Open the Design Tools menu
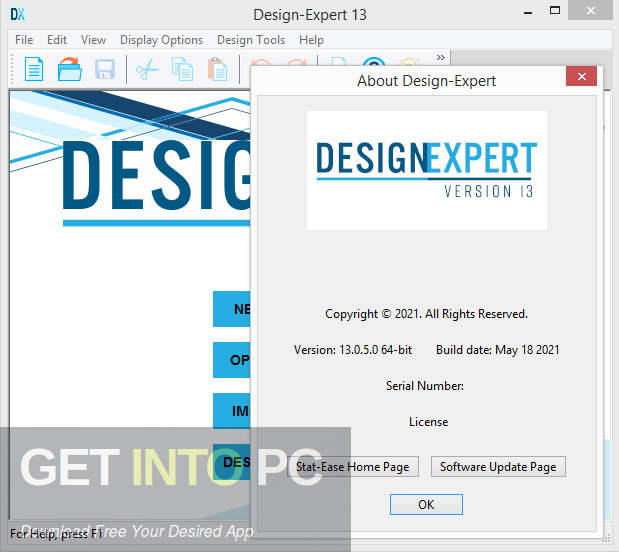Screen dimensions: 619x552 tap(251, 40)
